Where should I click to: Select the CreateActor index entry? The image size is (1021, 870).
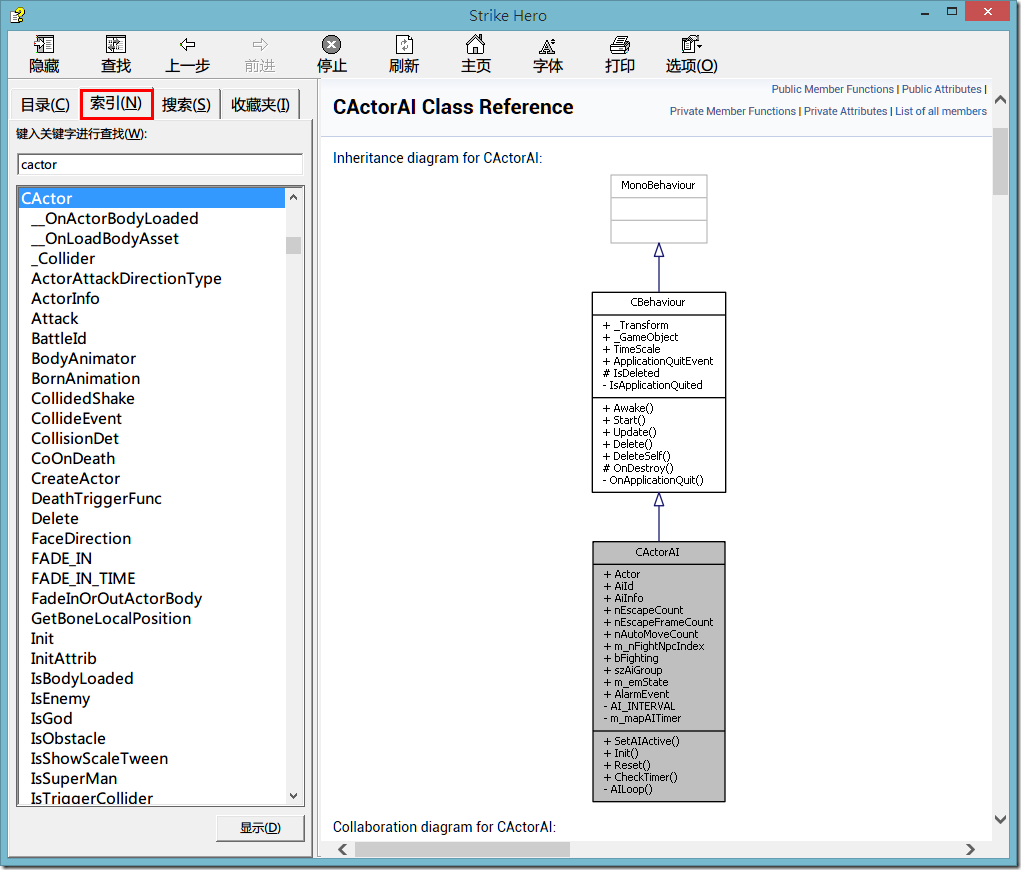click(x=76, y=478)
